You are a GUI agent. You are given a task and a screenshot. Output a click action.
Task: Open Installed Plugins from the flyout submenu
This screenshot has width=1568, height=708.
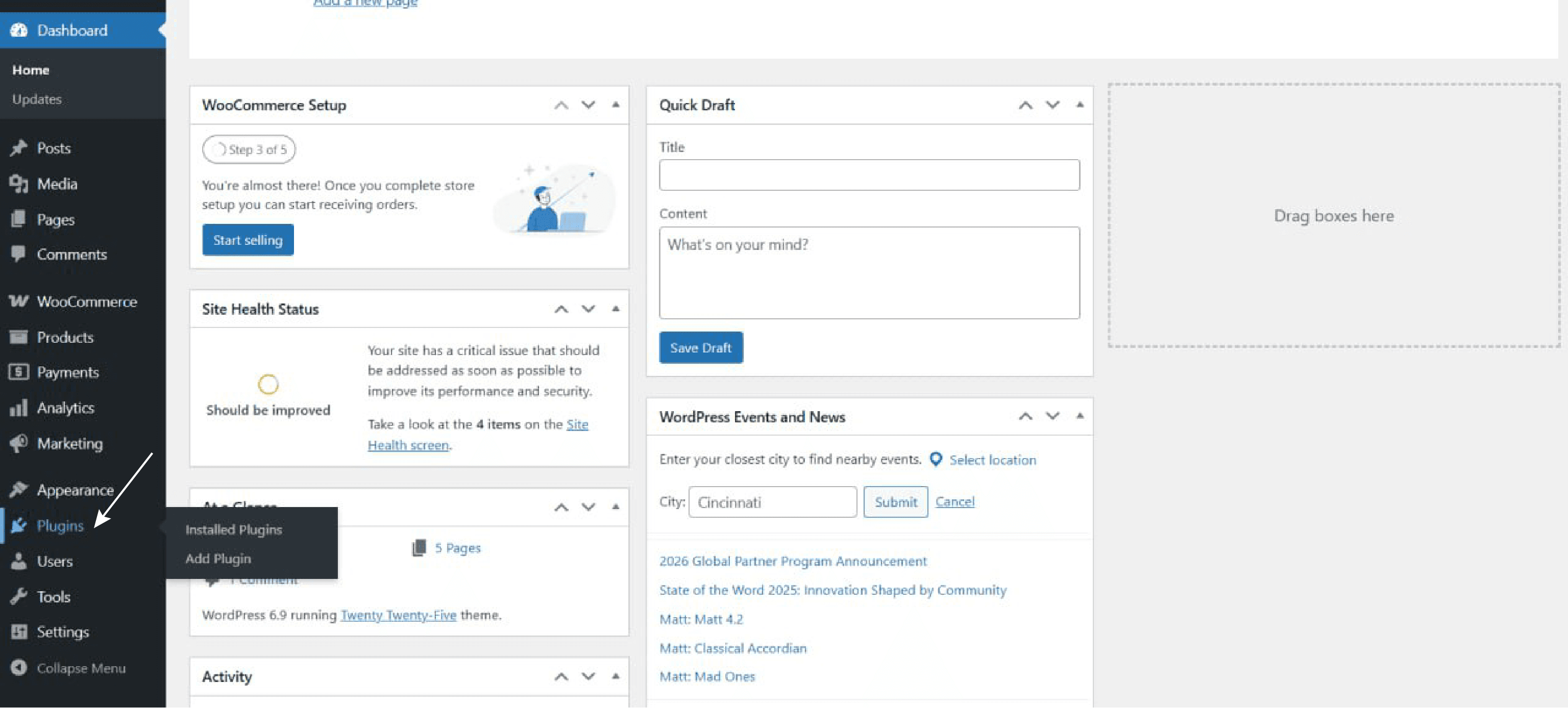click(x=234, y=529)
